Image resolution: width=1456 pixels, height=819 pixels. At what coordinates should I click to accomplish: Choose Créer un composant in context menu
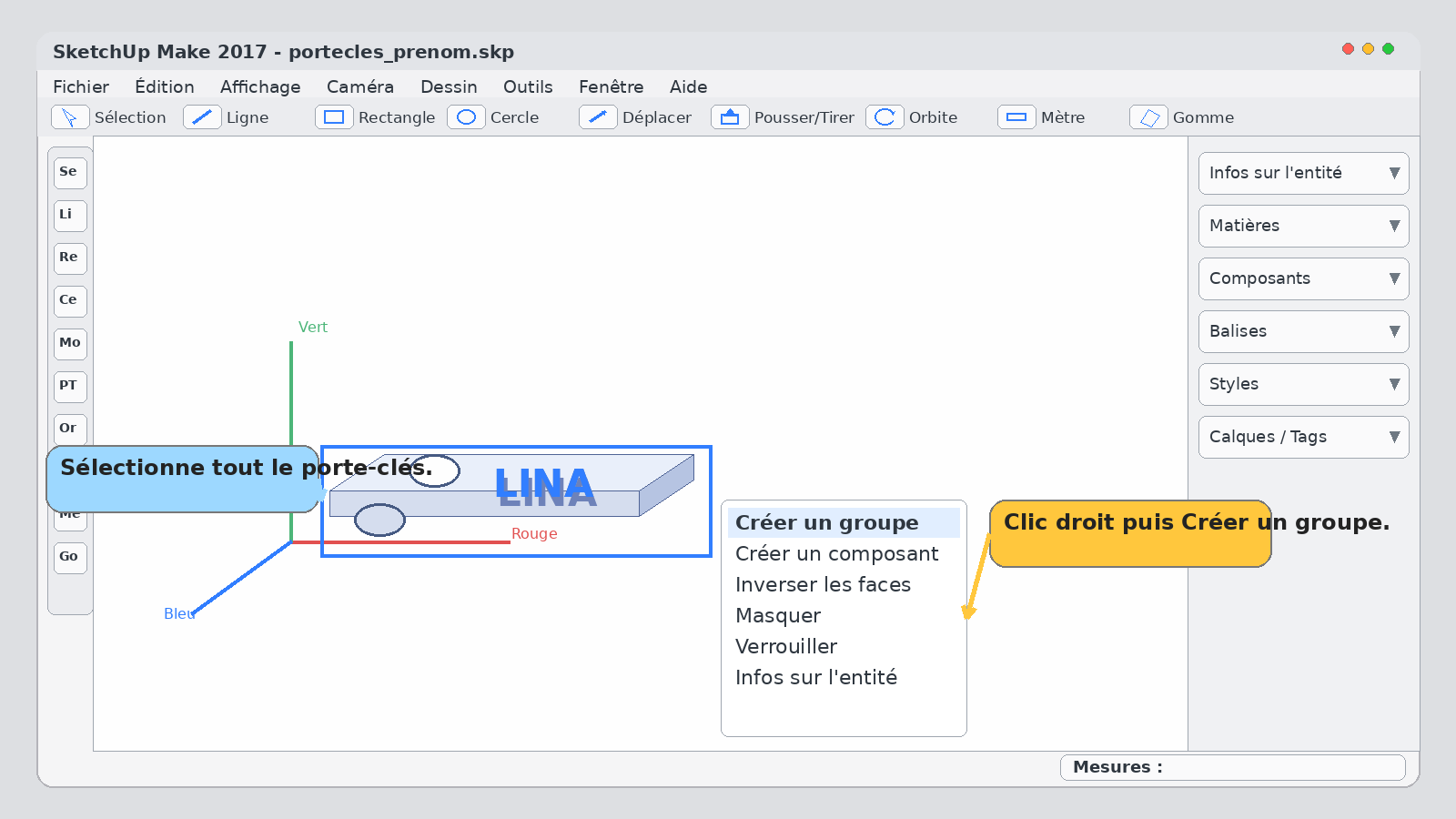click(844, 553)
